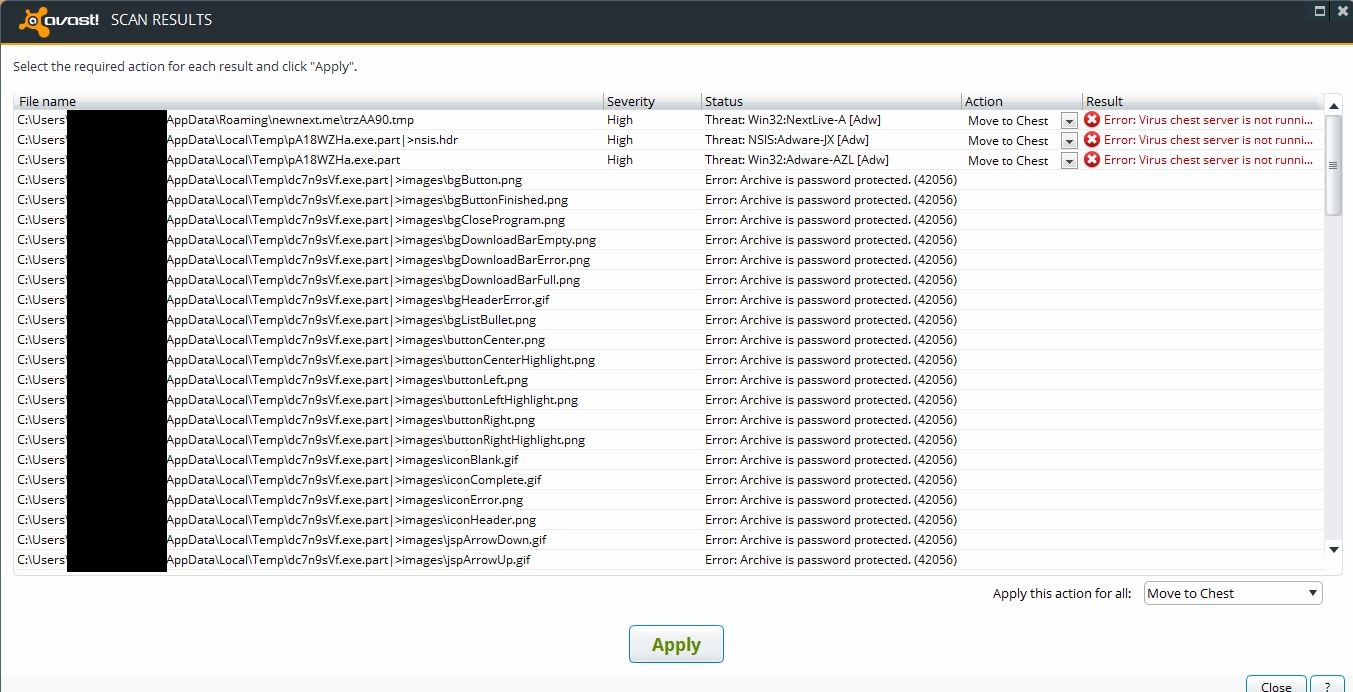Click the Virus chest error text for trzAA90.tmp

click(x=1209, y=120)
